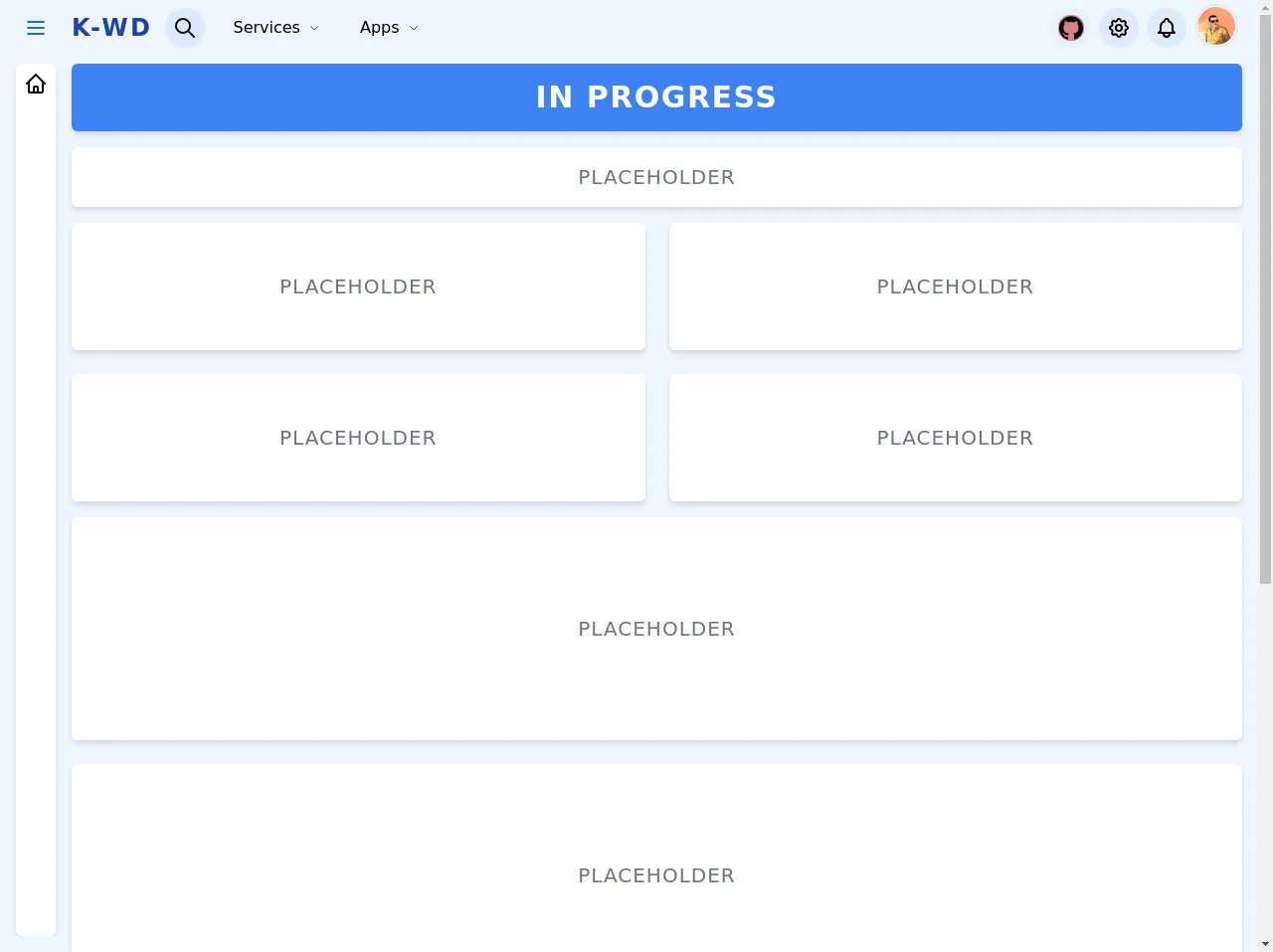Open the hamburger menu
The height and width of the screenshot is (952, 1273).
(x=36, y=28)
